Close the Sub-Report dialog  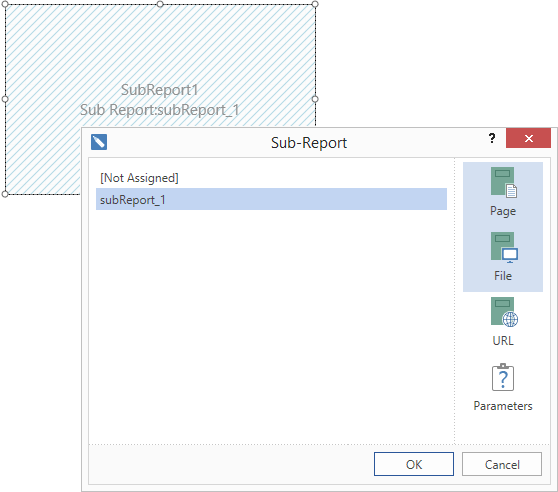[528, 138]
